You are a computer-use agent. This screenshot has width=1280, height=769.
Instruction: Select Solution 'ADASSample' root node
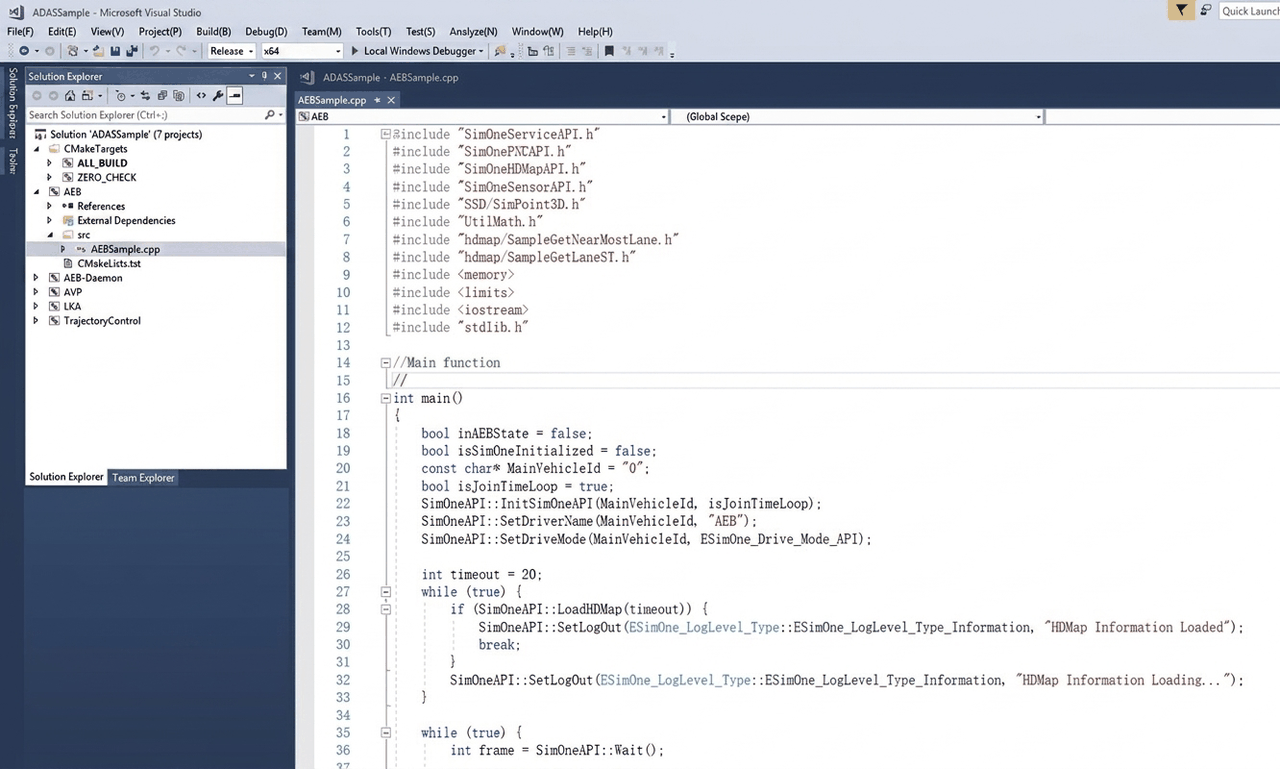[126, 134]
